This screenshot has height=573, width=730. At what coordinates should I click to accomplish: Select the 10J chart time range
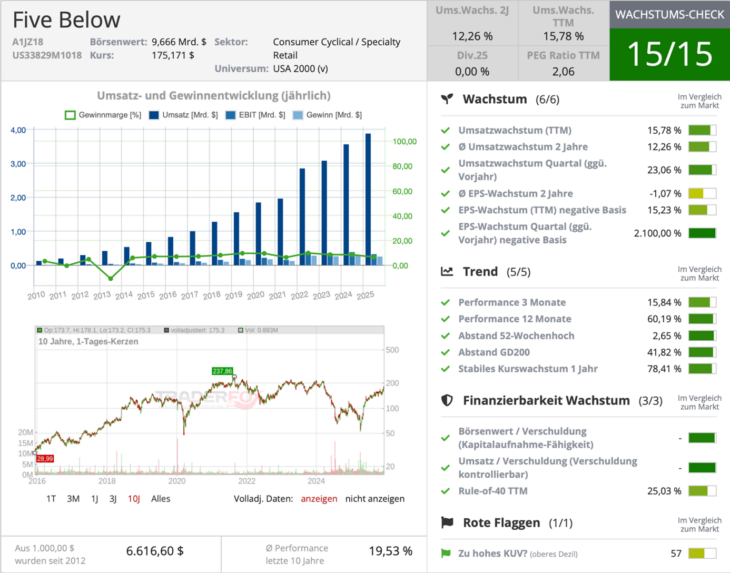(133, 498)
